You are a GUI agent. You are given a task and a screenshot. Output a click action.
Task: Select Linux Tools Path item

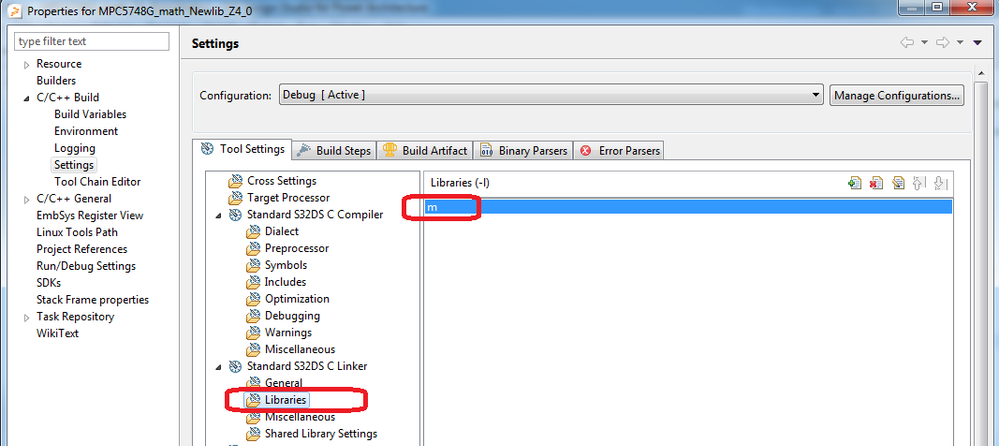coord(77,232)
